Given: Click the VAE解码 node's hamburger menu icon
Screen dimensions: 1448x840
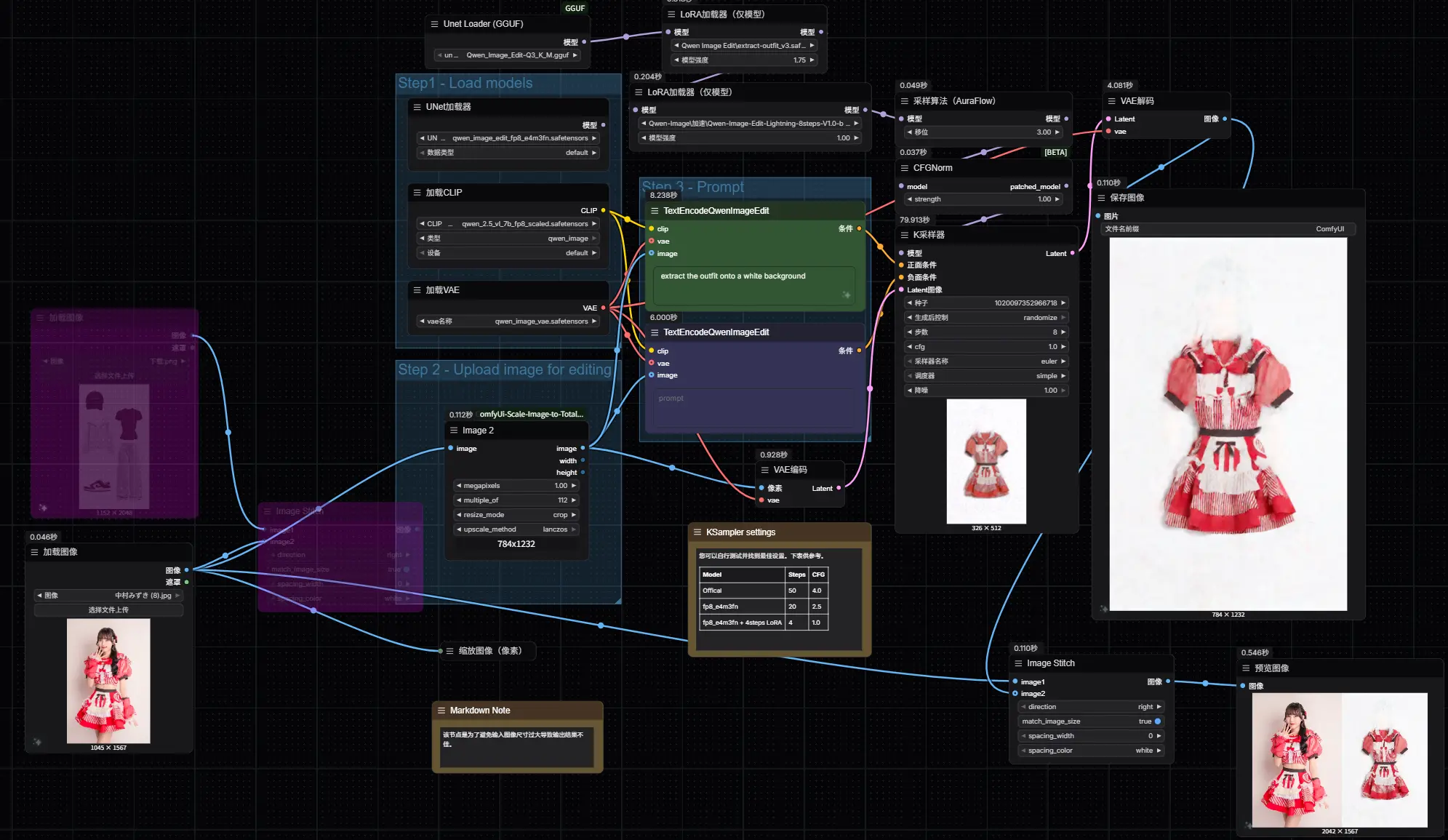Looking at the screenshot, I should 1111,101.
